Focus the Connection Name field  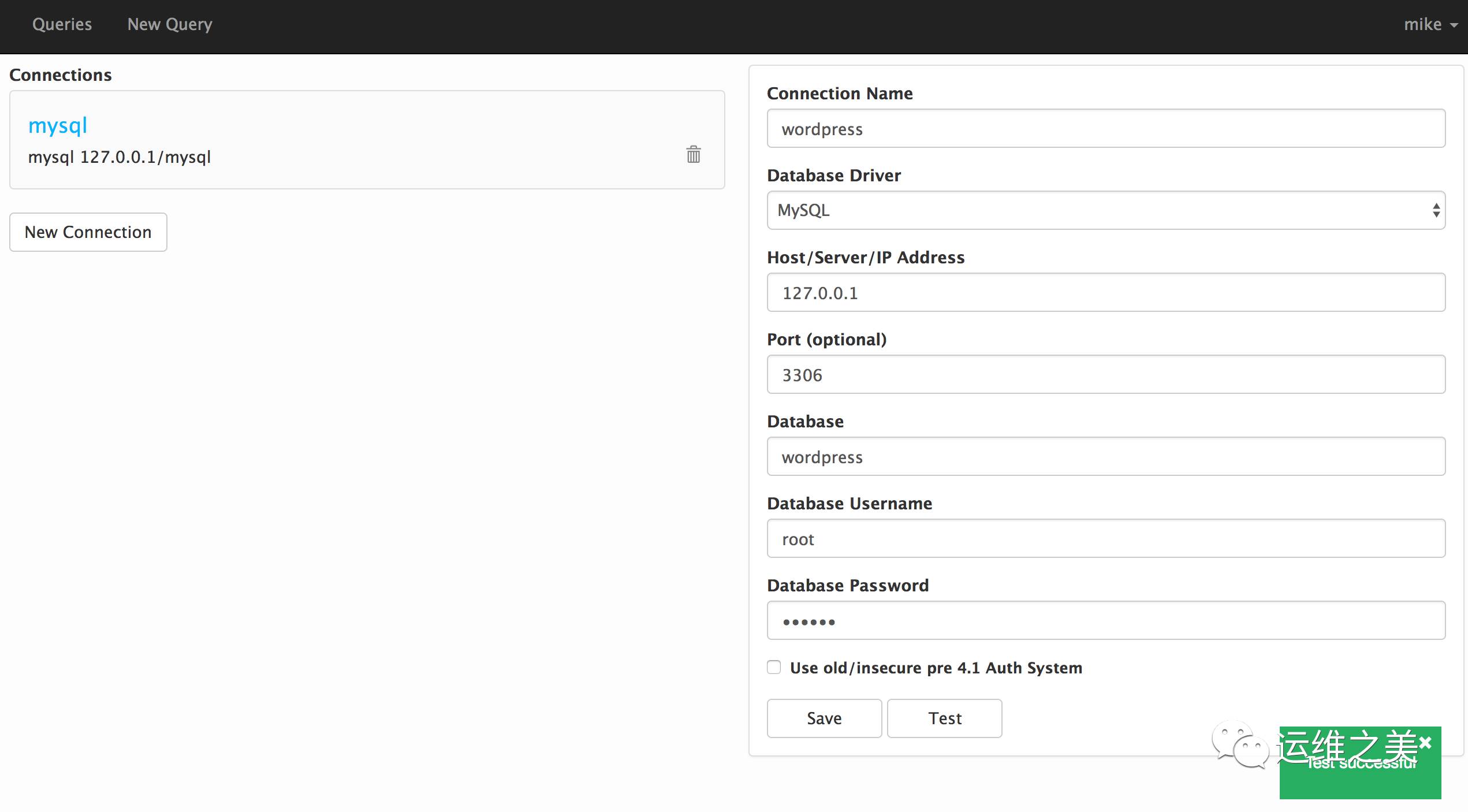click(x=1105, y=128)
